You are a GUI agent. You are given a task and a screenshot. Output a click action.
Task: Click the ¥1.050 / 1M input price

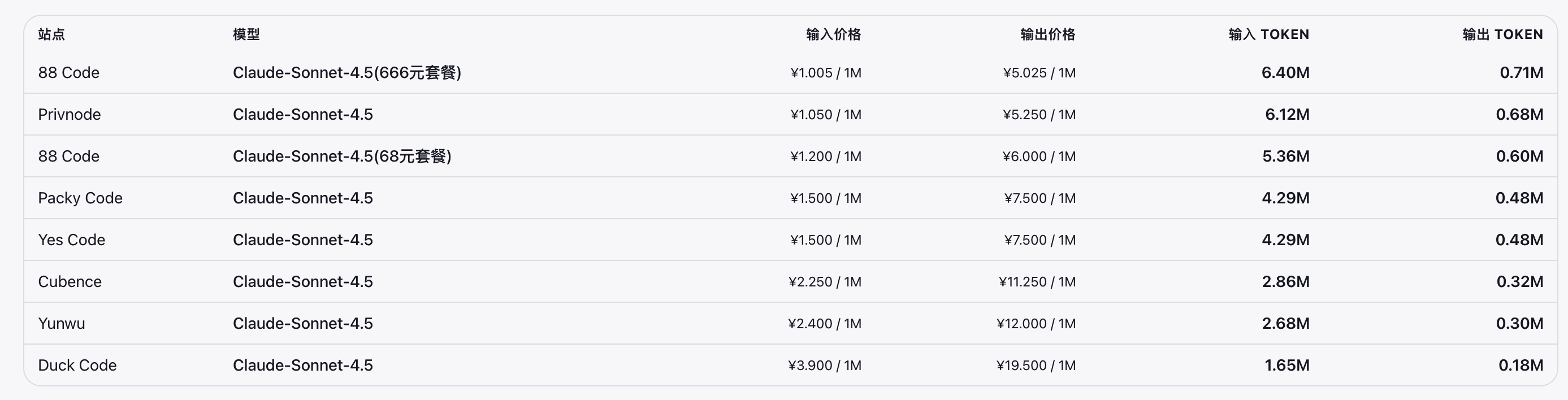[825, 115]
